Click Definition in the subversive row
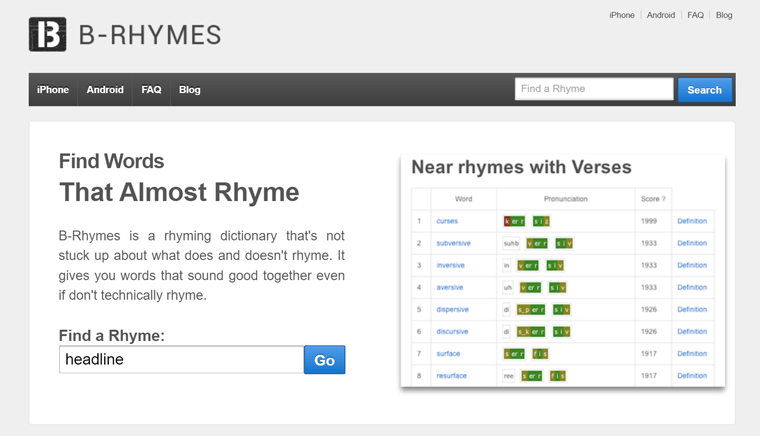760x436 pixels. click(x=692, y=243)
